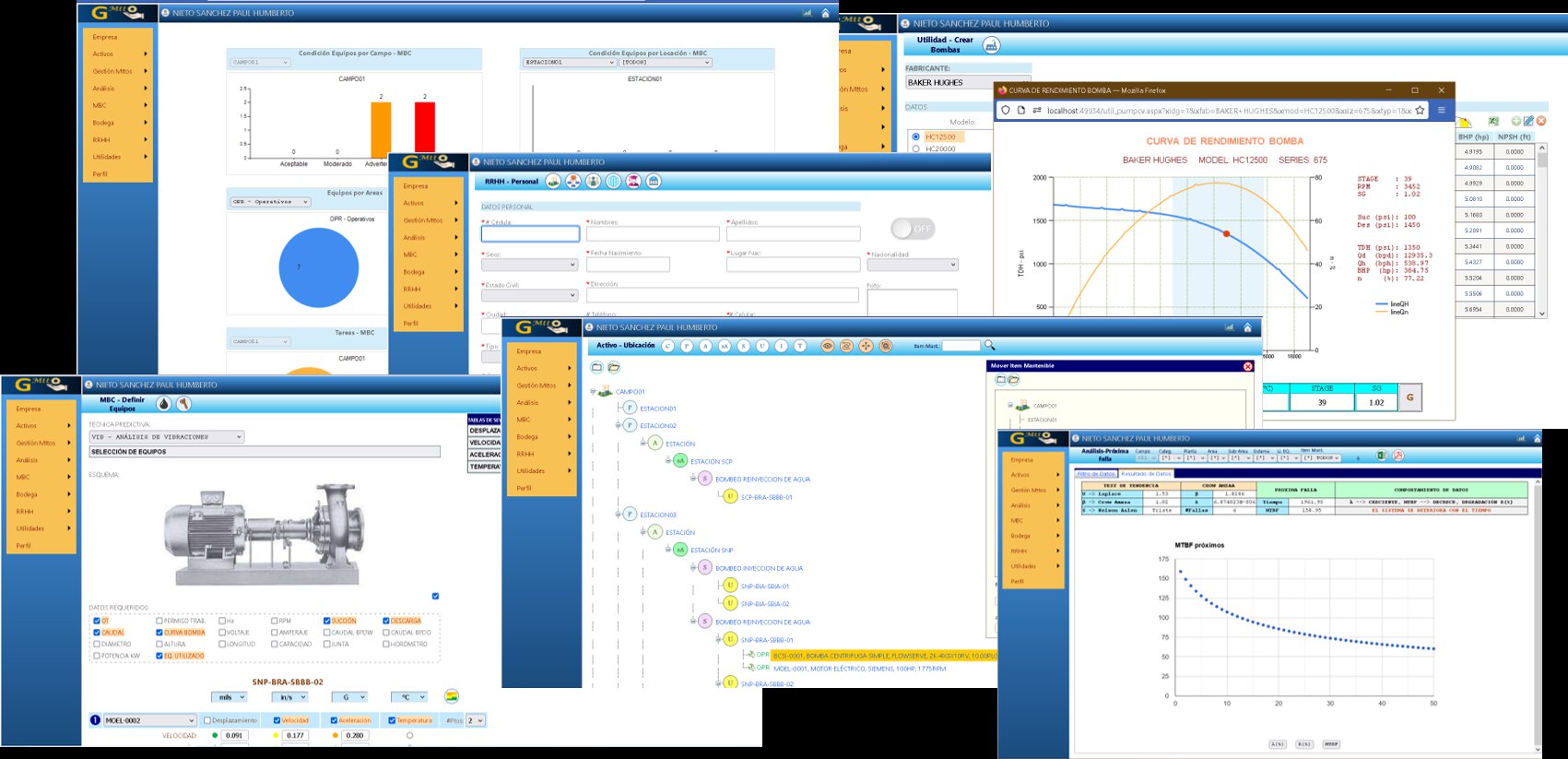Toggle the OFF switch in RRHH Personal form

tap(913, 229)
